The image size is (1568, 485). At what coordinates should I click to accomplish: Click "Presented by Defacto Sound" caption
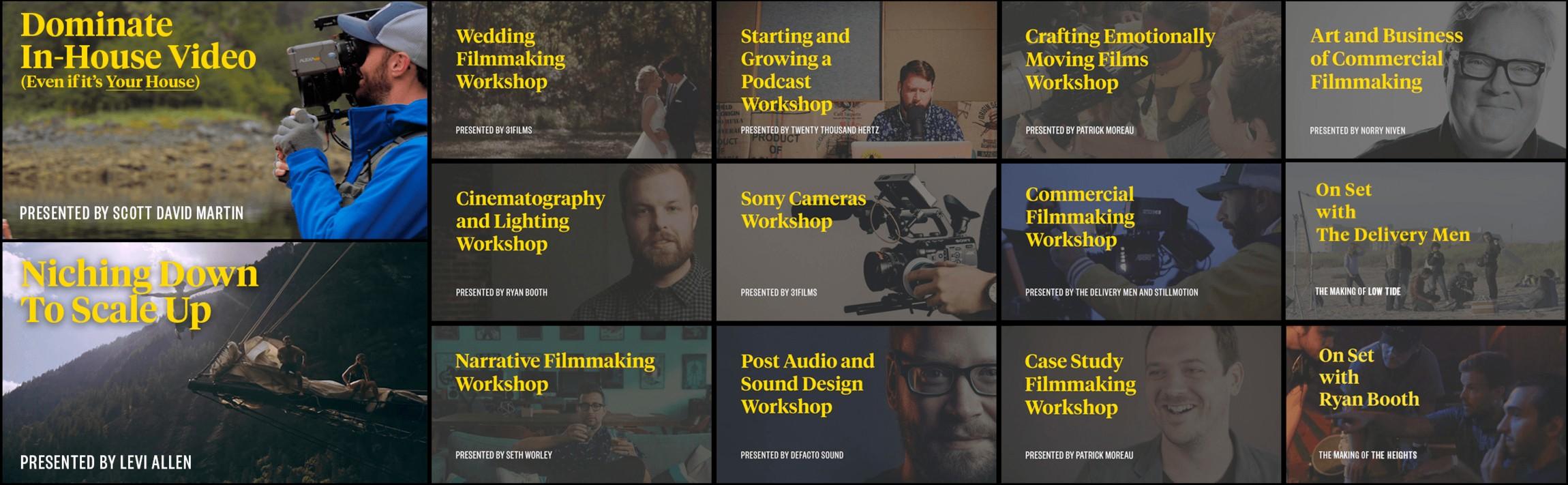click(x=791, y=455)
